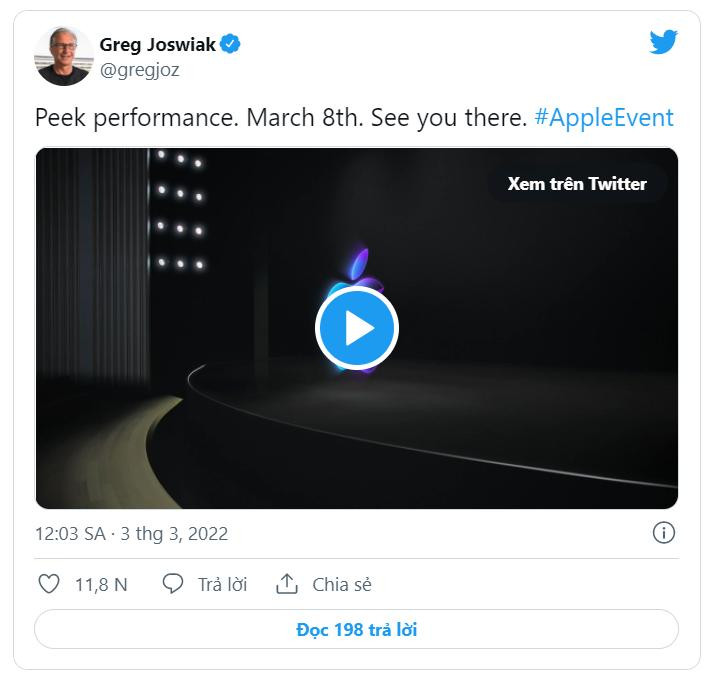Viewport: 717px width, 687px height.
Task: Like the tweet with the heart icon
Action: click(x=48, y=584)
